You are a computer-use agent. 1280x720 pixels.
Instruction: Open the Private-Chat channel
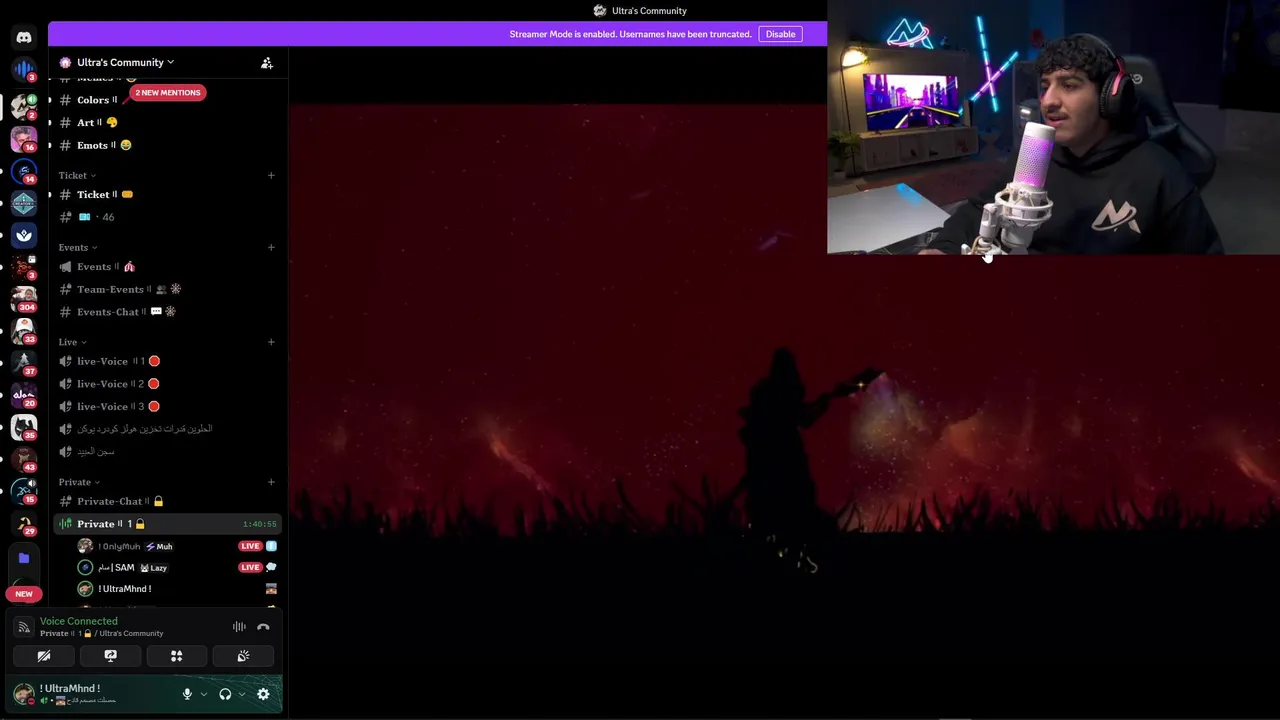[167, 501]
